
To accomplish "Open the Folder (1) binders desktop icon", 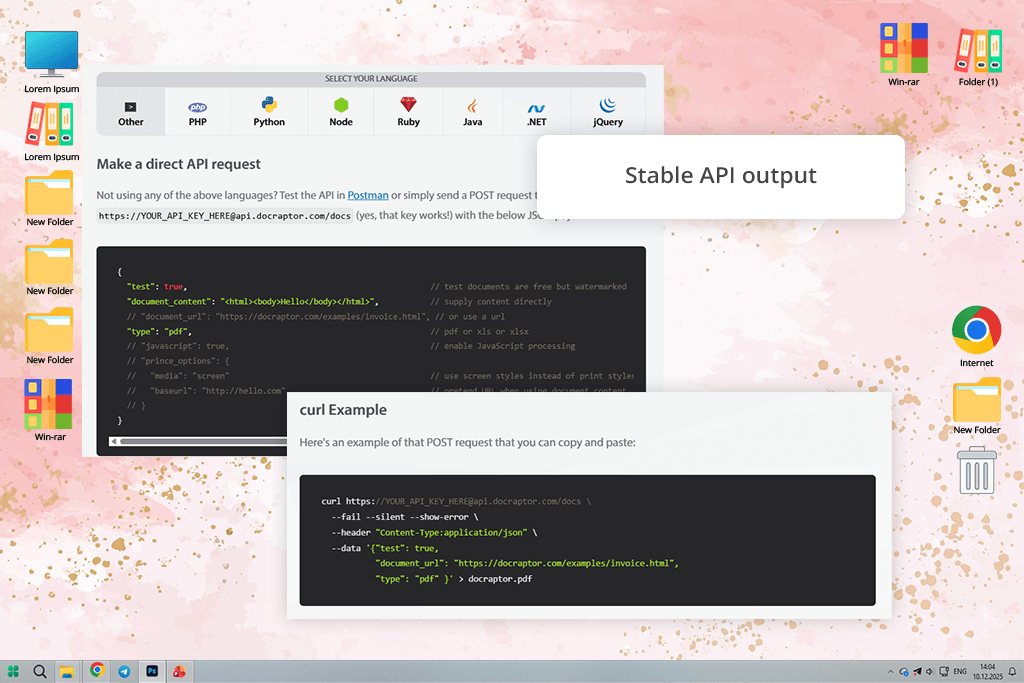I will point(978,57).
